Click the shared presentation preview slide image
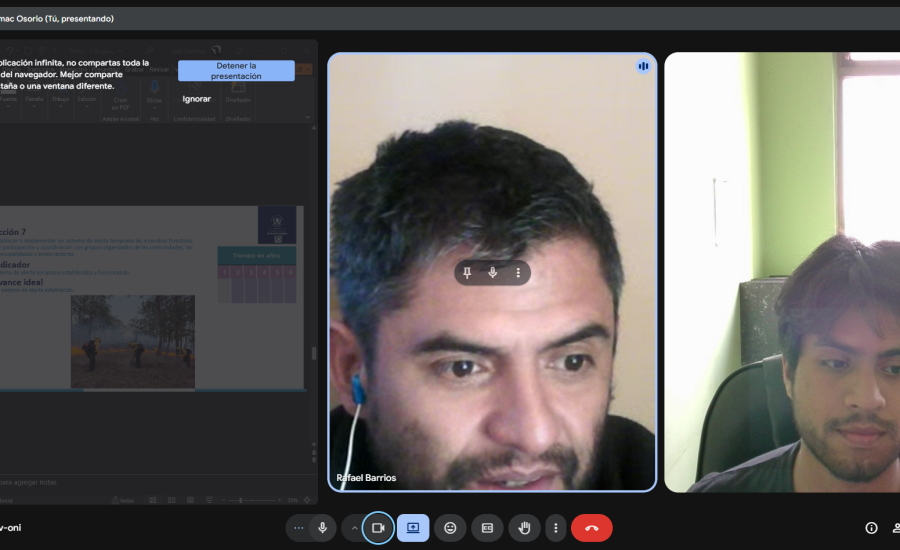The height and width of the screenshot is (550, 900). point(132,341)
